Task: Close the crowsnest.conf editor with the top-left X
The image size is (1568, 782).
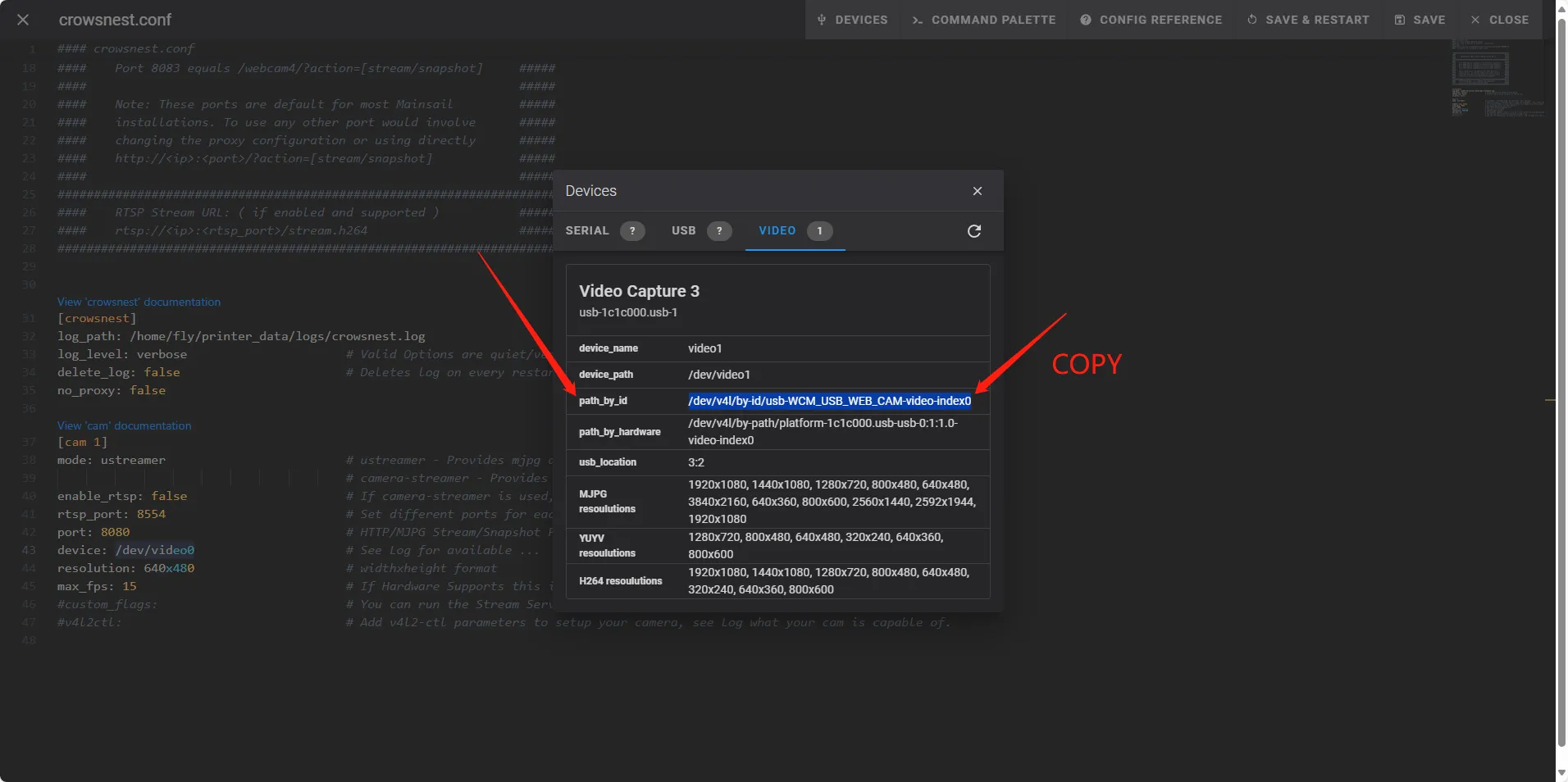Action: (23, 20)
